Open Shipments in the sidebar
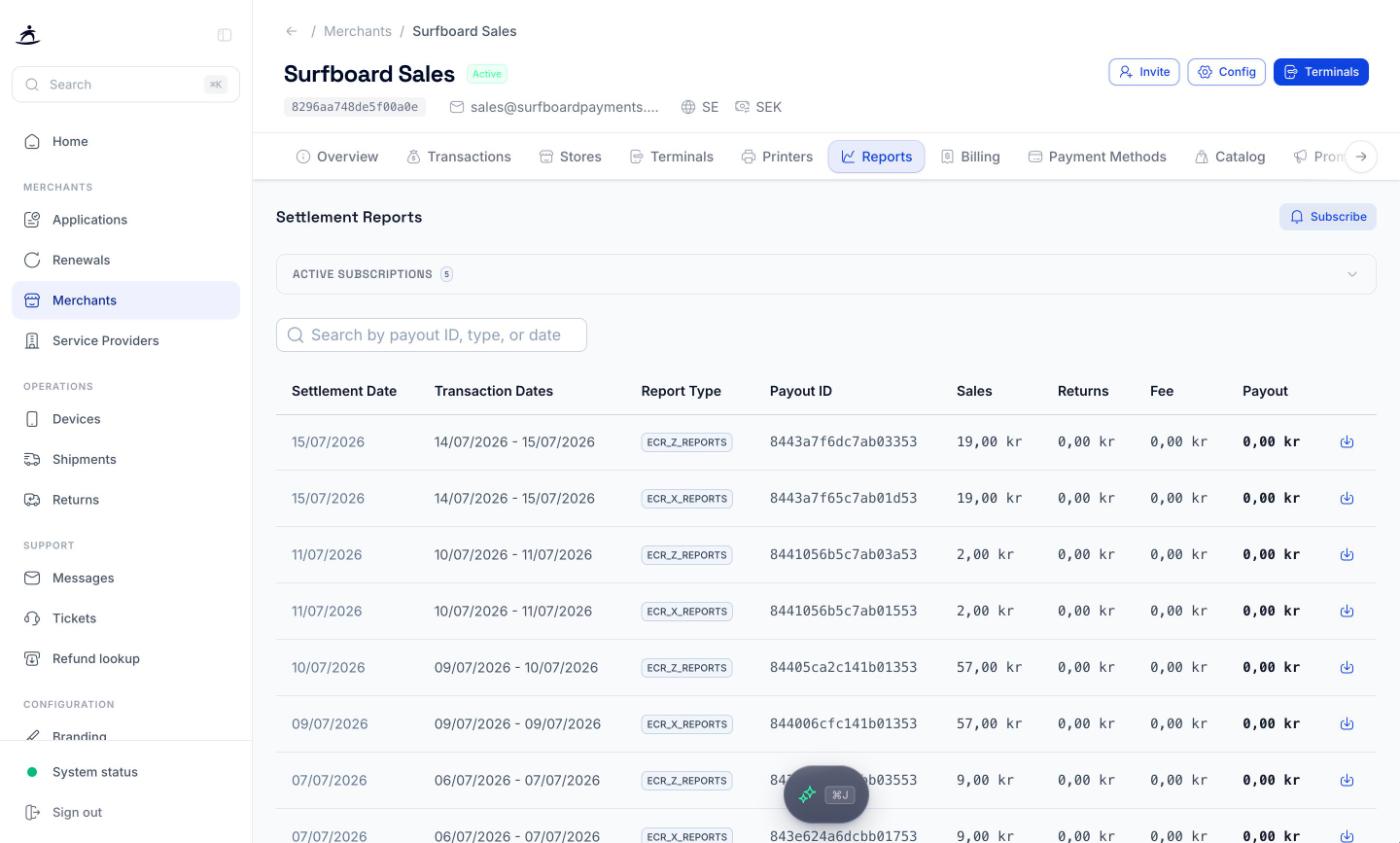Viewport: 1400px width, 843px height. 126,459
